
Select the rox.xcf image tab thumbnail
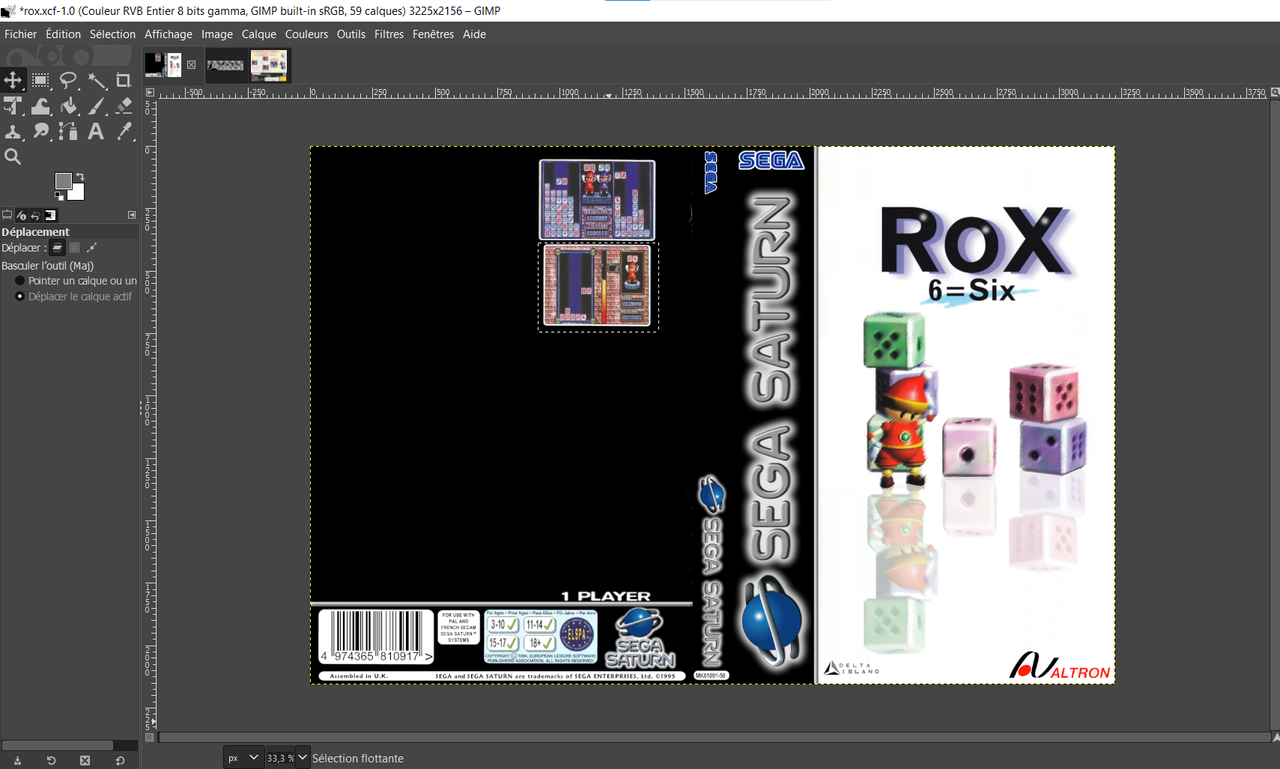coord(162,65)
